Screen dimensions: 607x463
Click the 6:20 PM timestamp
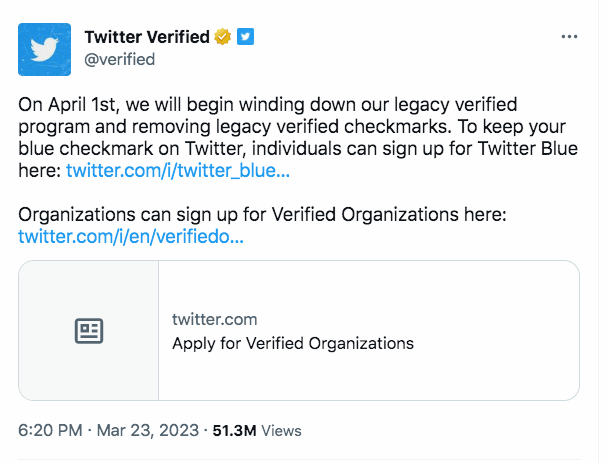(50, 430)
